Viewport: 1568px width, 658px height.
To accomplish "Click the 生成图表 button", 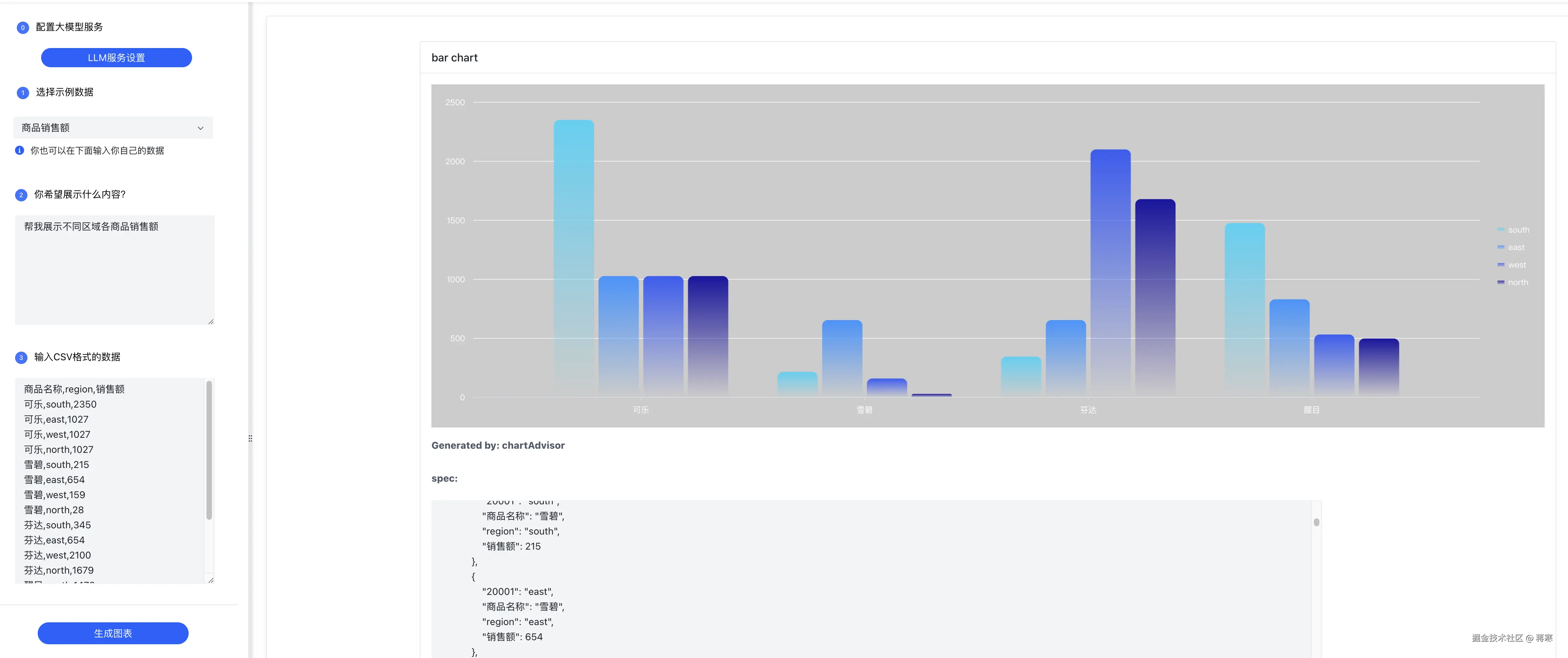I will [112, 633].
